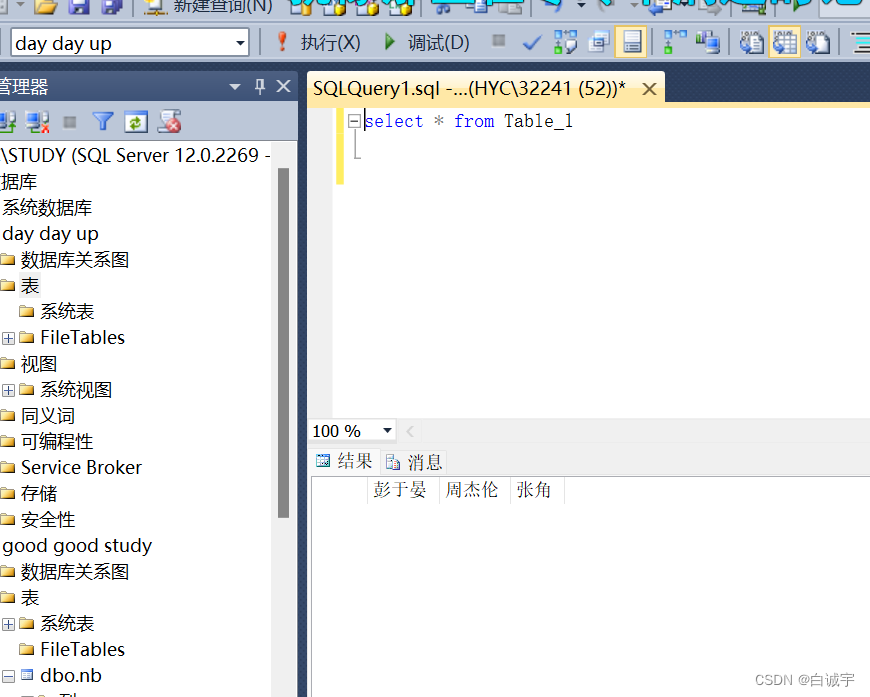The image size is (870, 697).
Task: Expand the 系统视图 node
Action: point(8,390)
